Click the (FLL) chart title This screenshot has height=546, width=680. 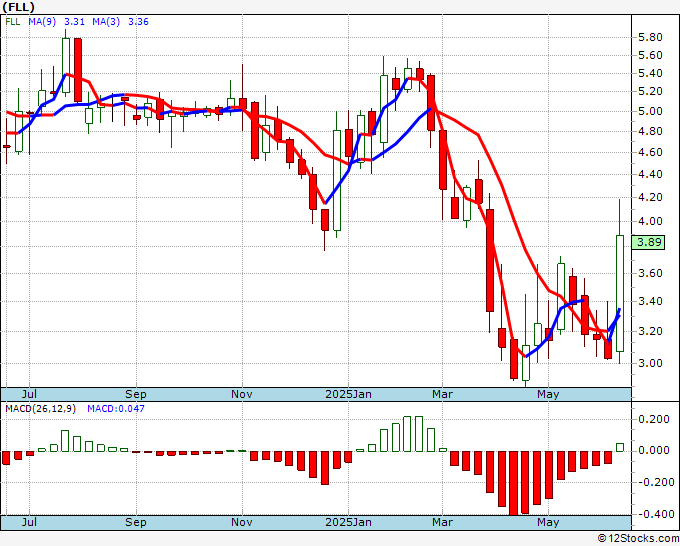[18, 7]
